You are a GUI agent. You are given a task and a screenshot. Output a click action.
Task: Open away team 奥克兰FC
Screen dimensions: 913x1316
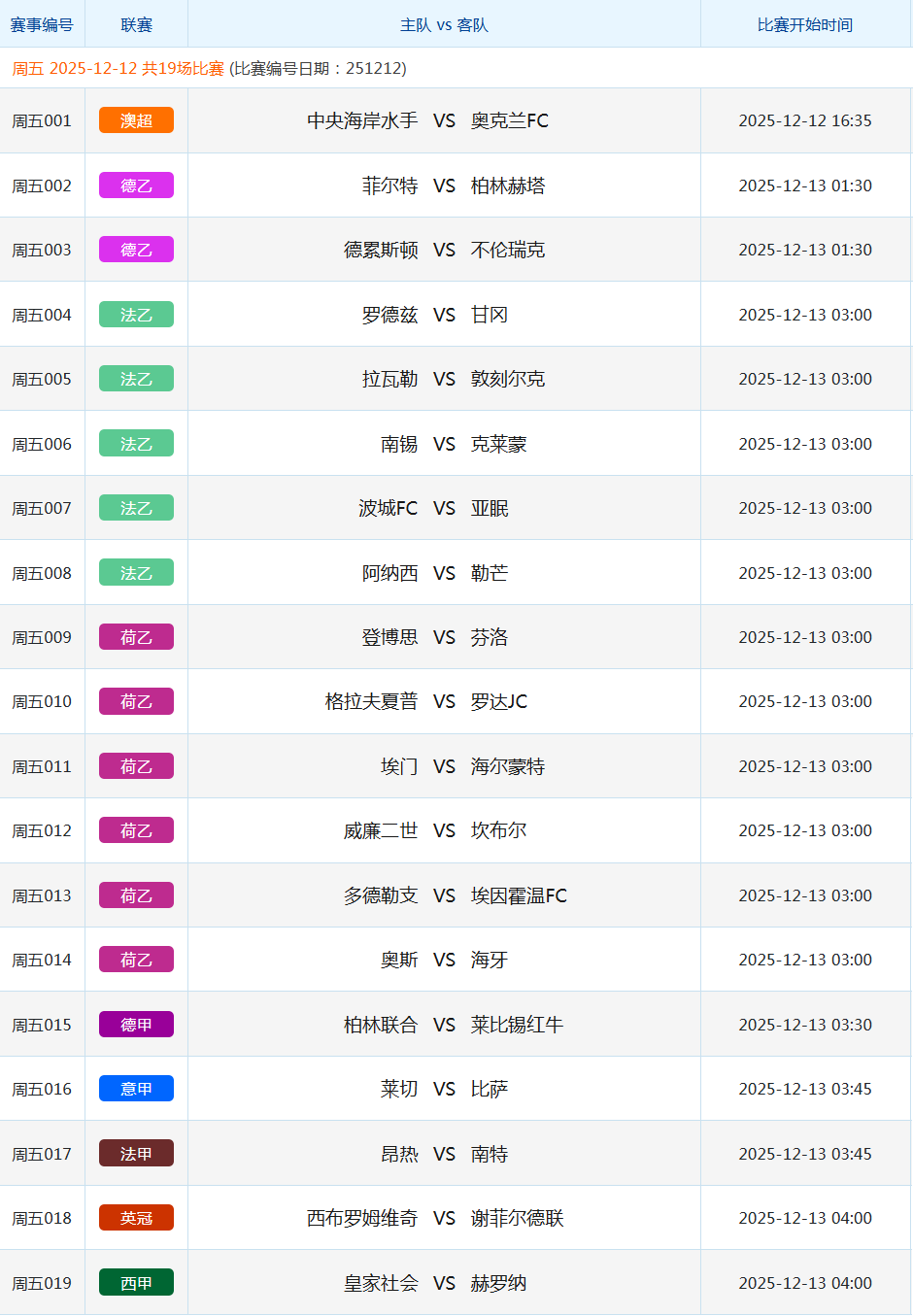[x=509, y=120]
